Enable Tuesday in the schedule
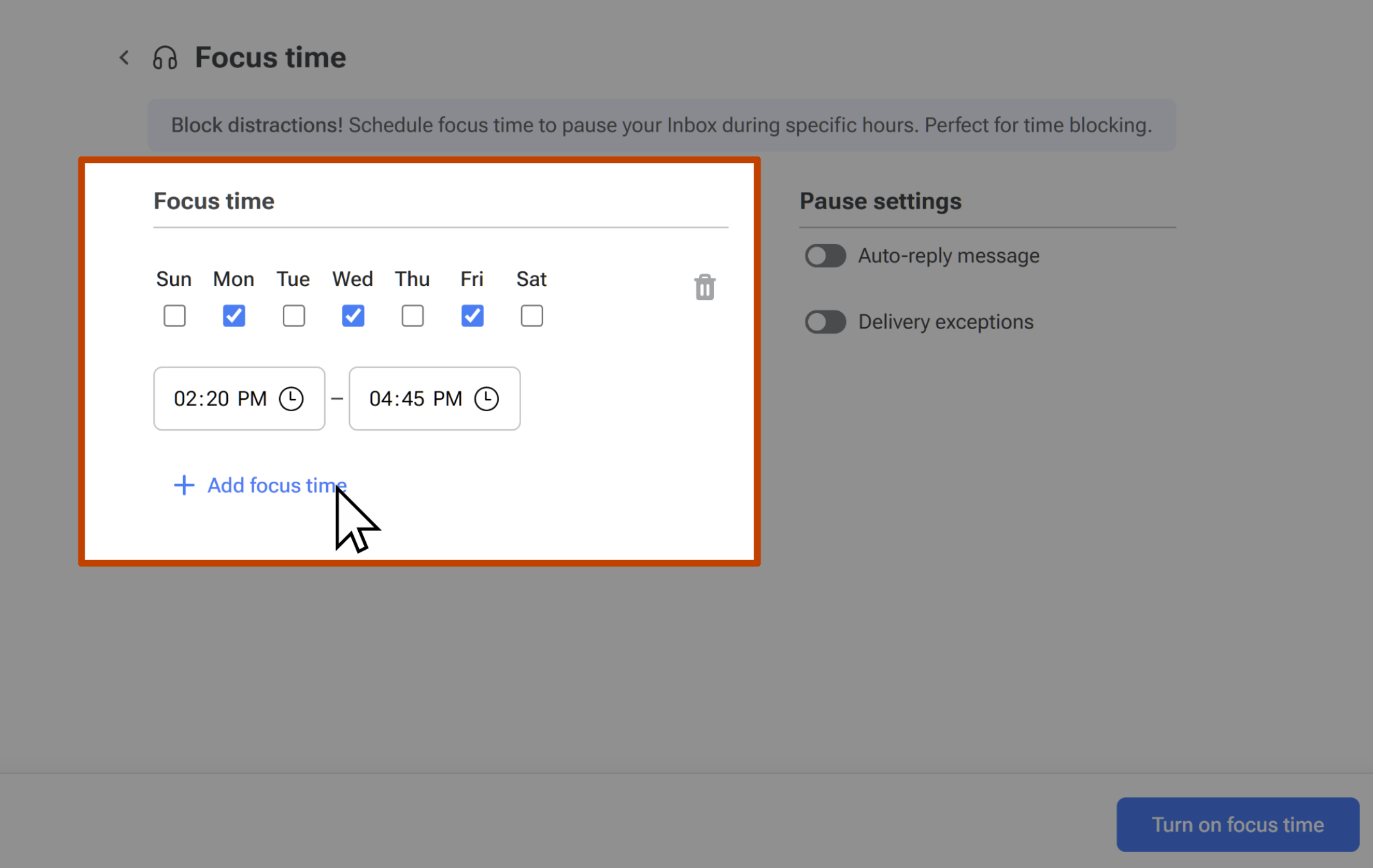Image resolution: width=1373 pixels, height=868 pixels. coord(293,315)
